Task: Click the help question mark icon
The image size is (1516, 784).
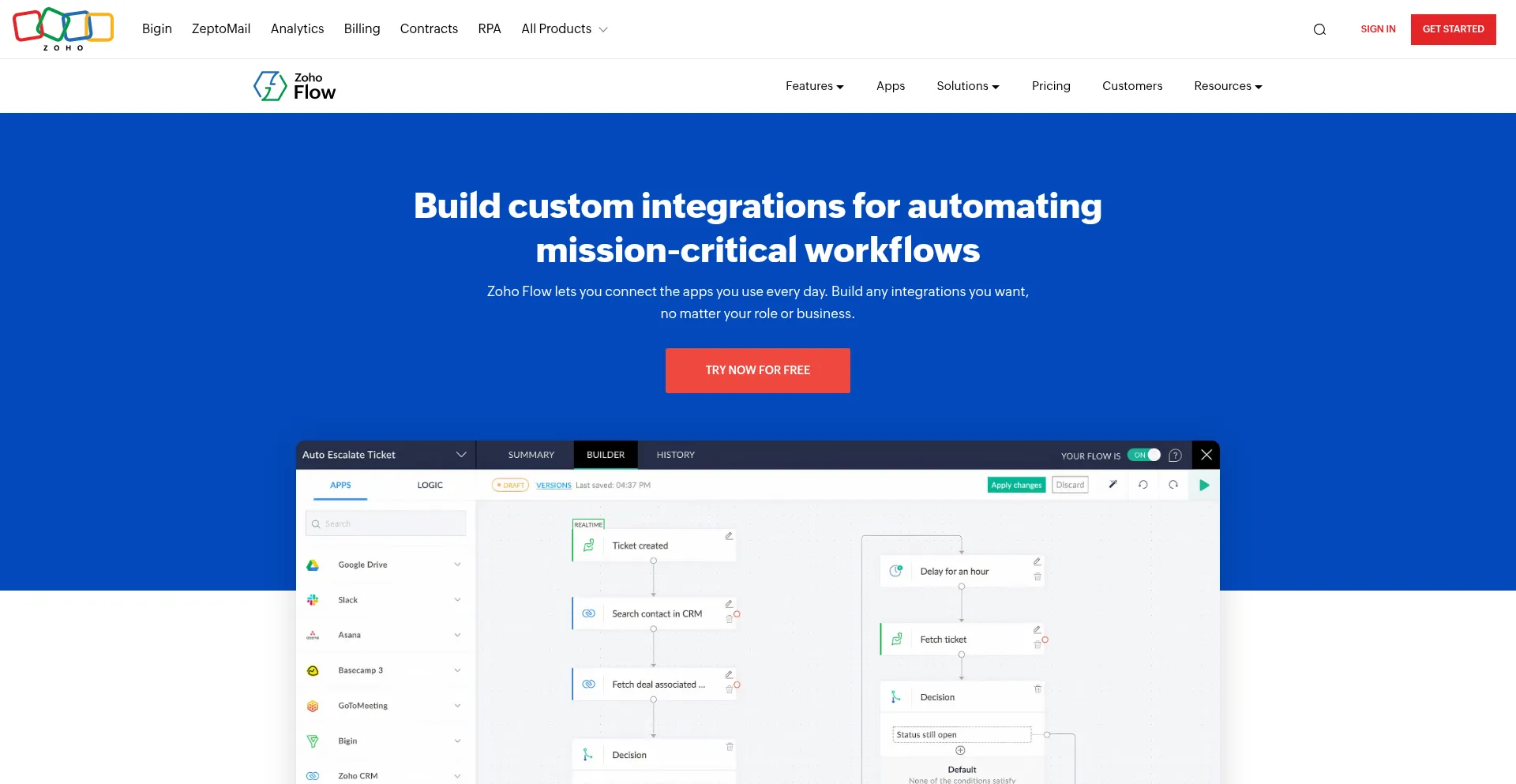Action: click(1175, 456)
